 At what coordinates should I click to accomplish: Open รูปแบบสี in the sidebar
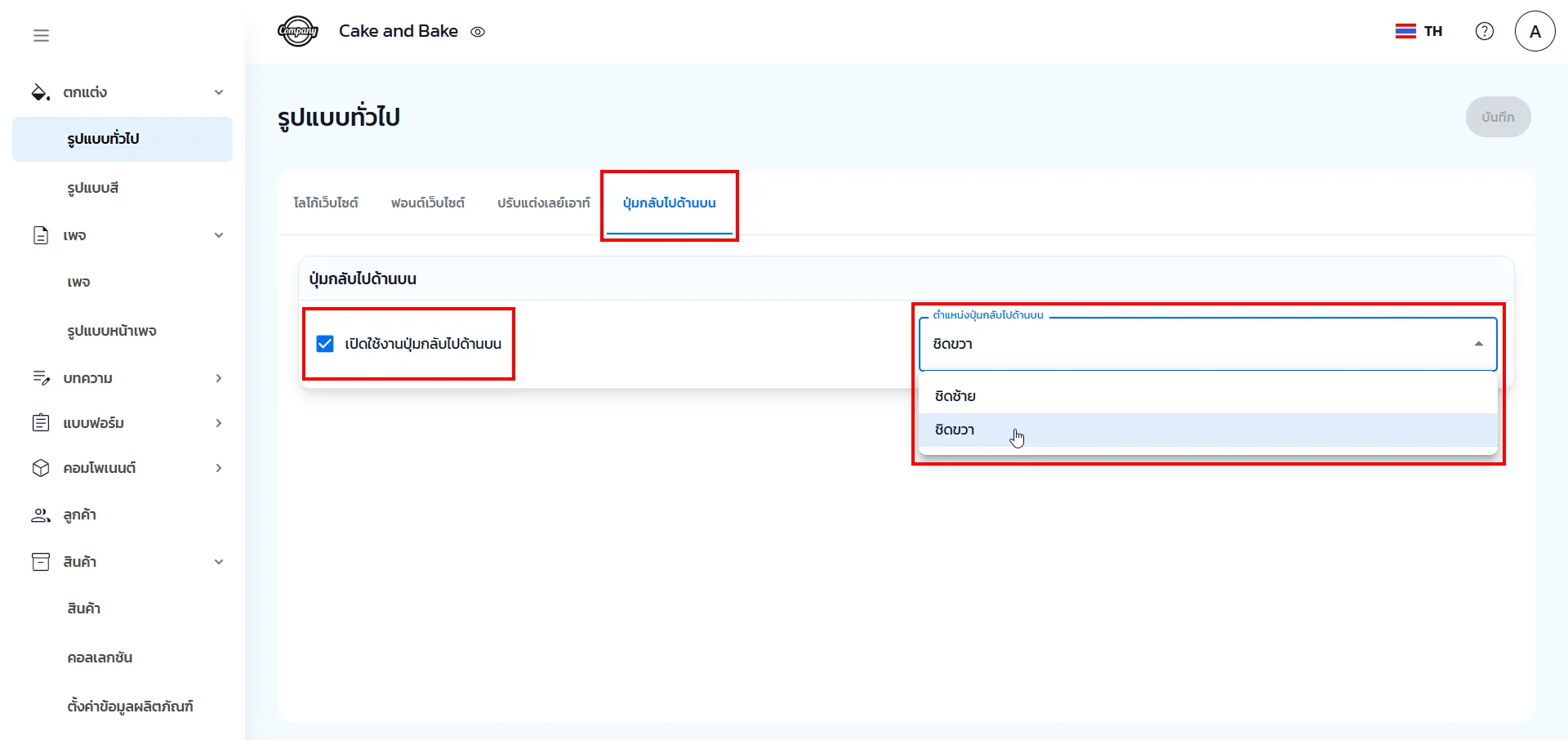pyautogui.click(x=93, y=188)
